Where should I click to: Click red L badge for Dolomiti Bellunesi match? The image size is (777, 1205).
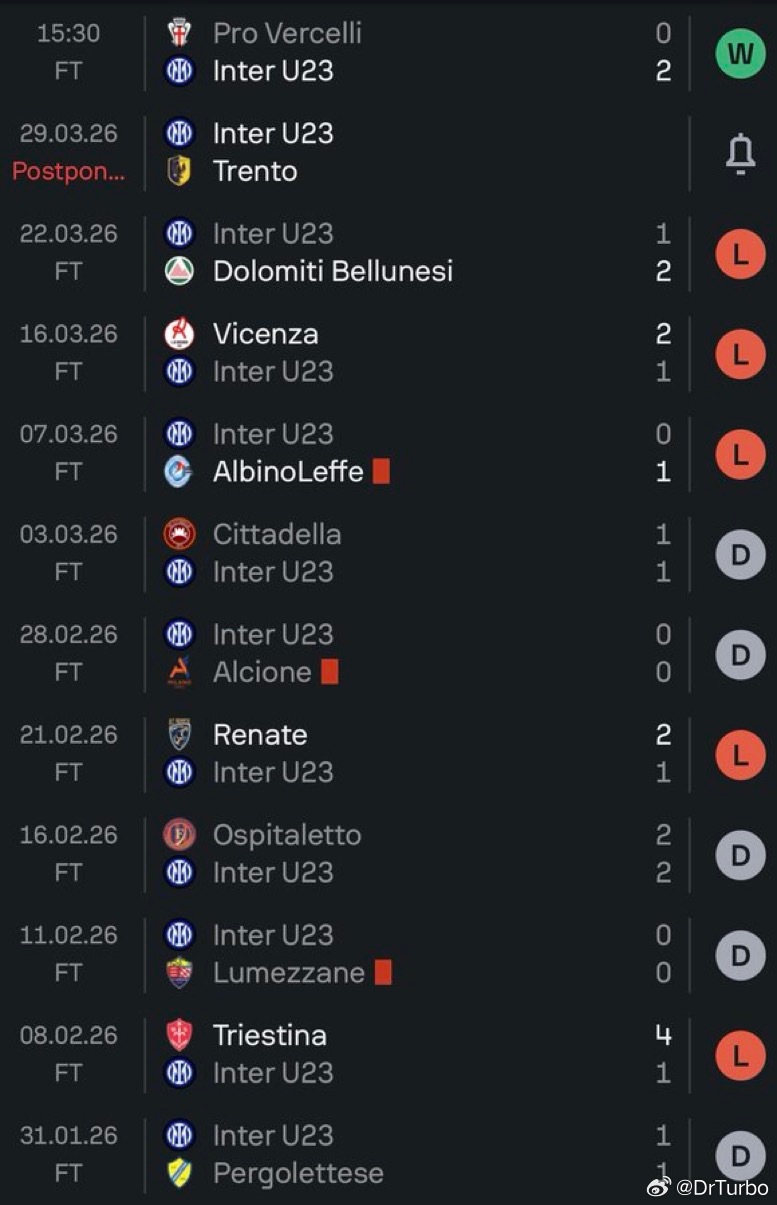[740, 253]
